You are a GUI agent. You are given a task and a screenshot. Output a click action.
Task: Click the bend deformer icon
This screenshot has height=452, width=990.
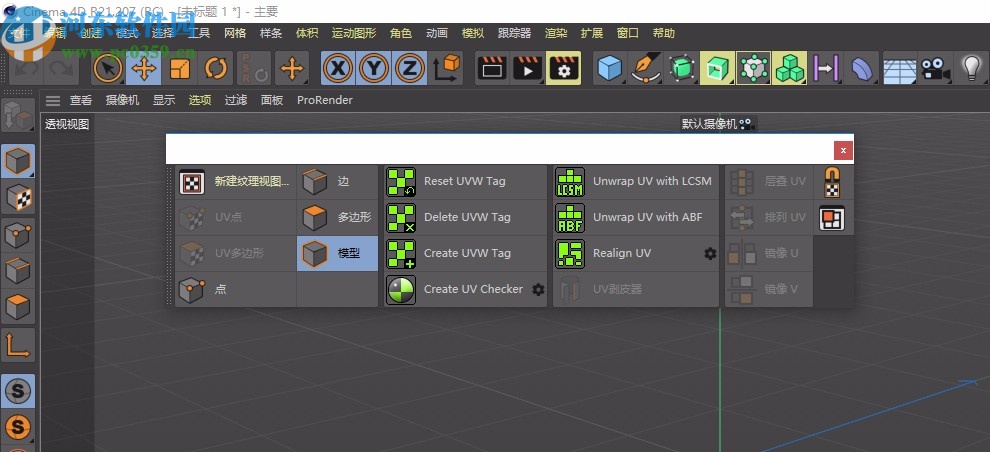(x=862, y=68)
